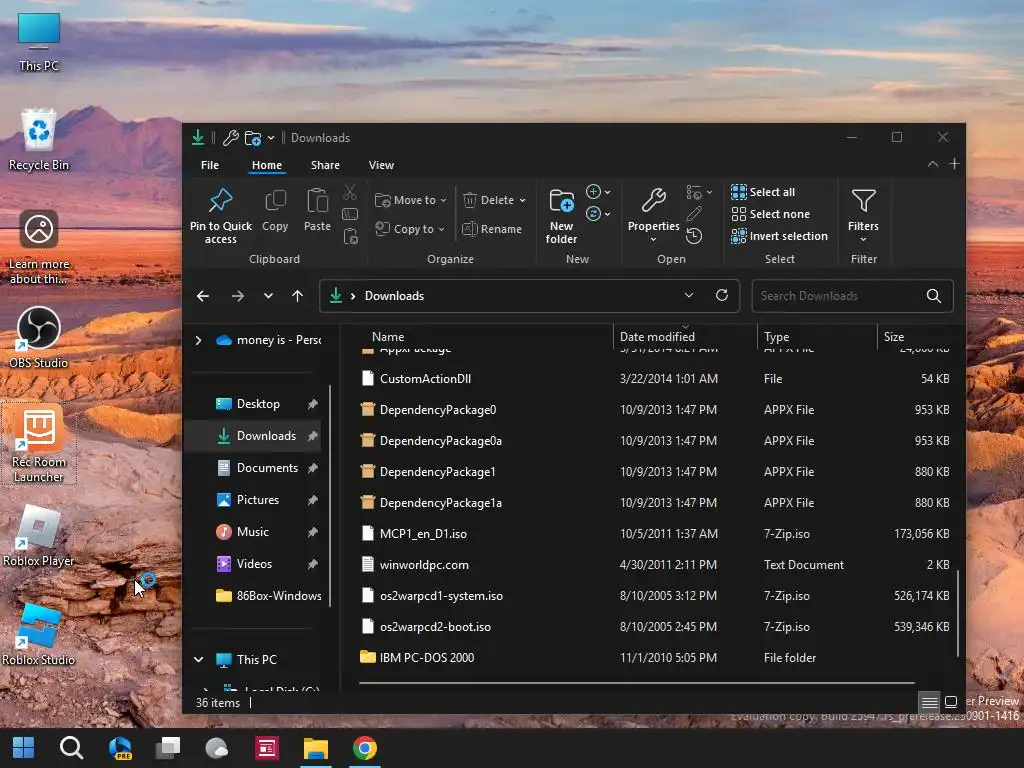Click title bar Properties wrench icon
Viewport: 1024px width, 768px height.
tap(231, 138)
